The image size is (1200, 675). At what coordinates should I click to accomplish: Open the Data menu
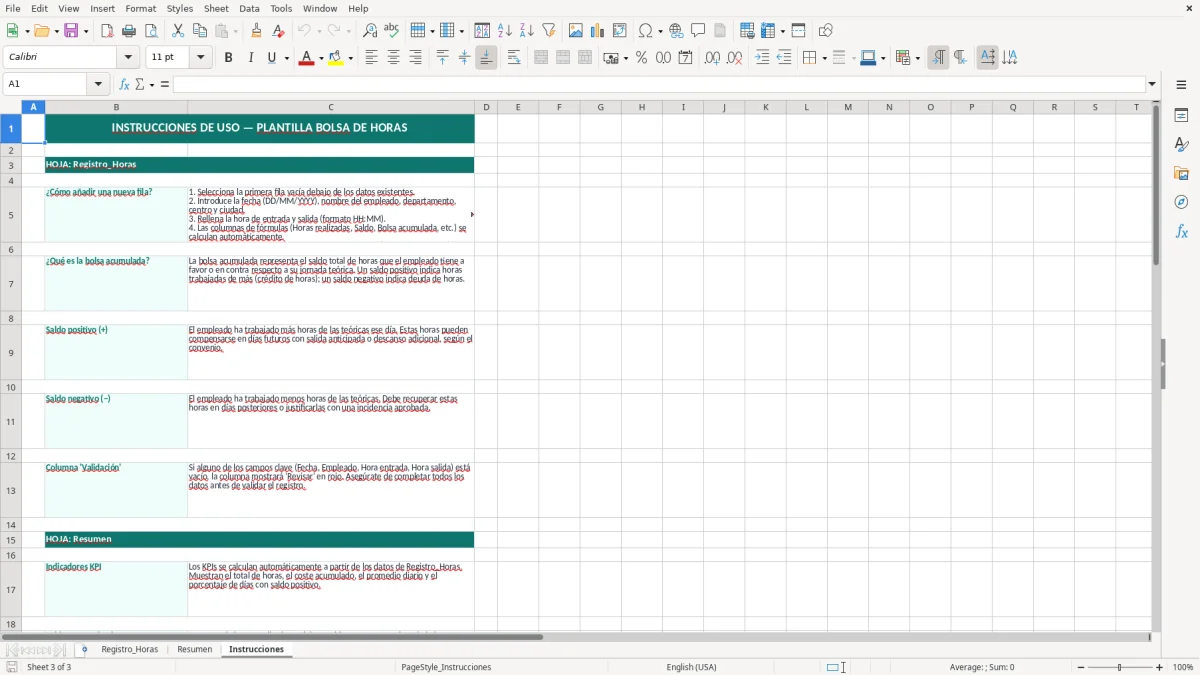coord(249,8)
